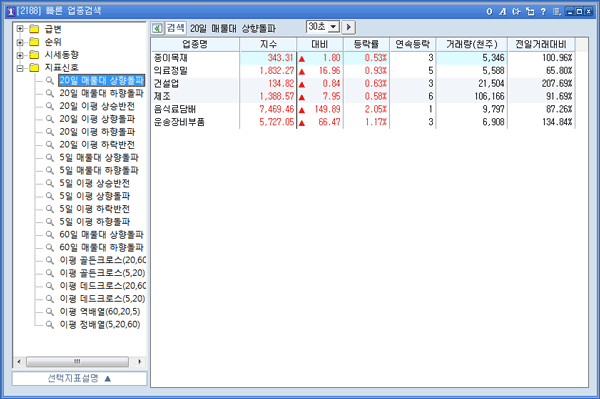Expand the 시세동향 folder

[20, 55]
